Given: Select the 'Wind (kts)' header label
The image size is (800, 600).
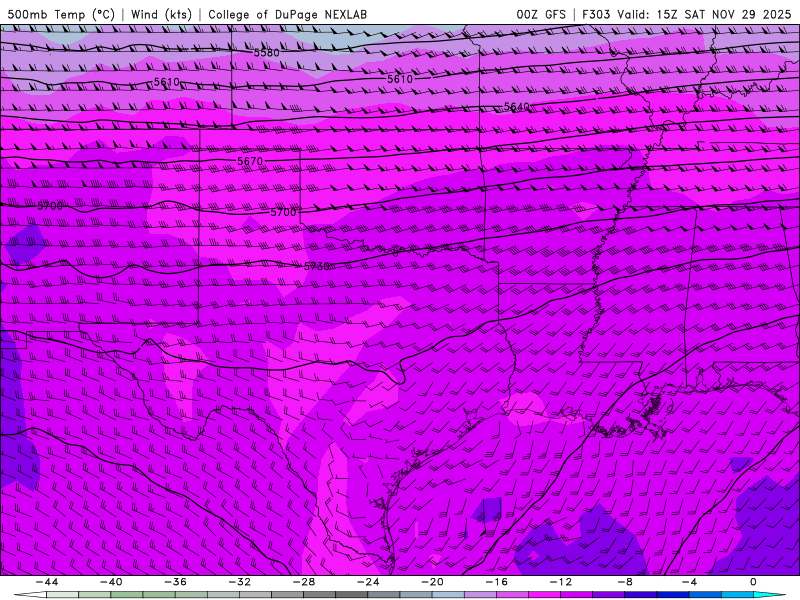Looking at the screenshot, I should pyautogui.click(x=161, y=14).
